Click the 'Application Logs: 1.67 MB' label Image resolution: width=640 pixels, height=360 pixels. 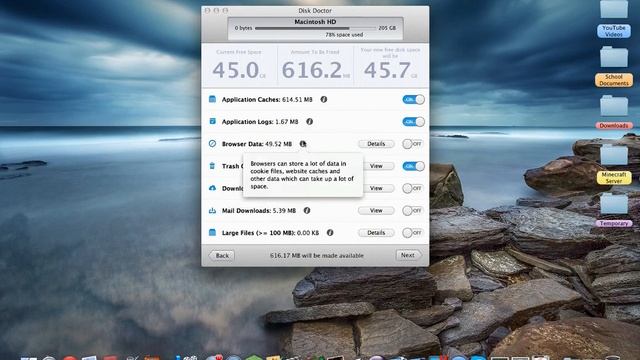click(x=260, y=122)
